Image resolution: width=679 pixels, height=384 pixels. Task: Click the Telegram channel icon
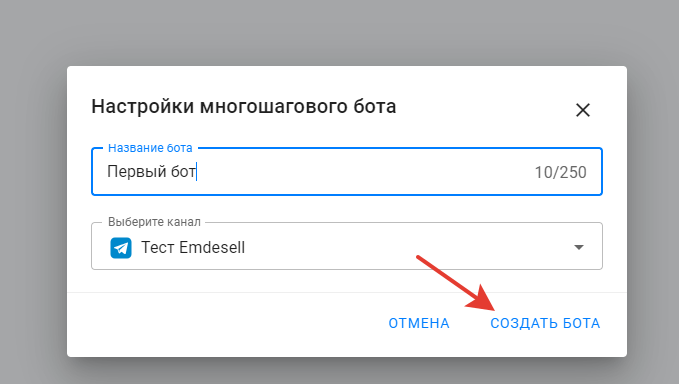pyautogui.click(x=121, y=248)
